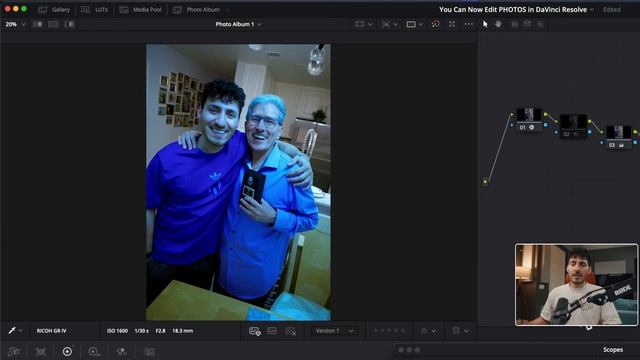
Task: Open the color match palette icon
Action: tap(40, 351)
